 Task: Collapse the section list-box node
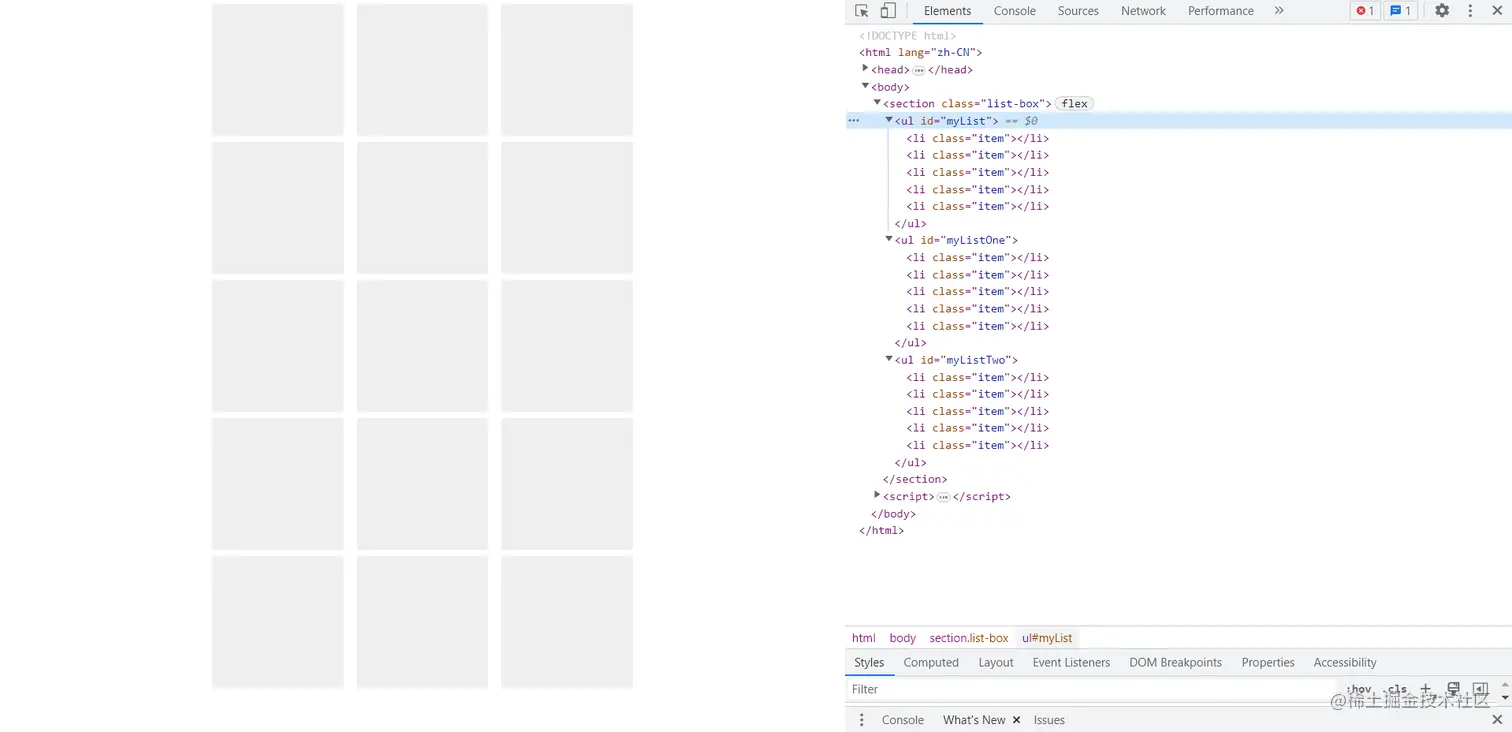coord(877,103)
